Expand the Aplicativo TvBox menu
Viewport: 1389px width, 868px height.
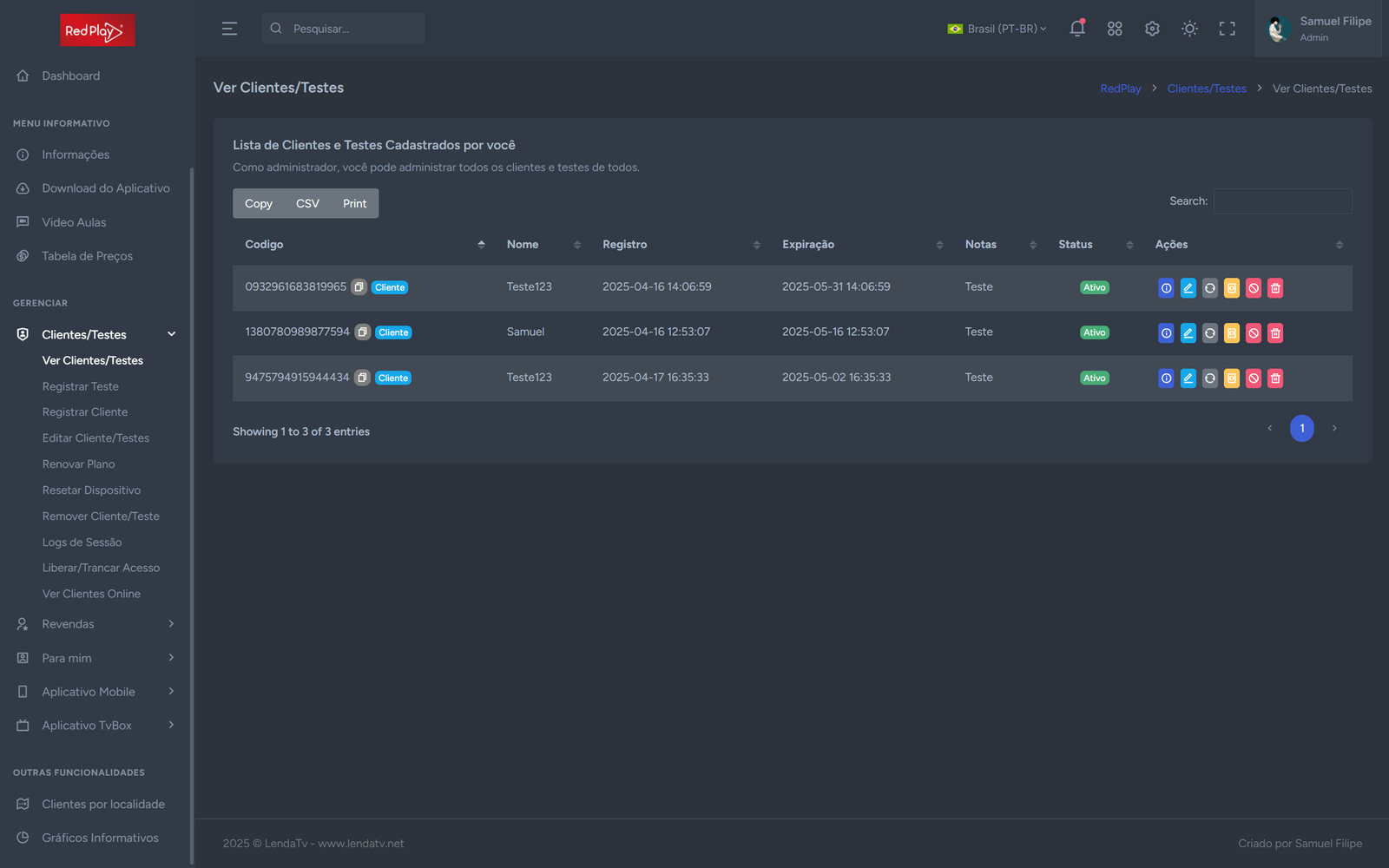coord(96,726)
